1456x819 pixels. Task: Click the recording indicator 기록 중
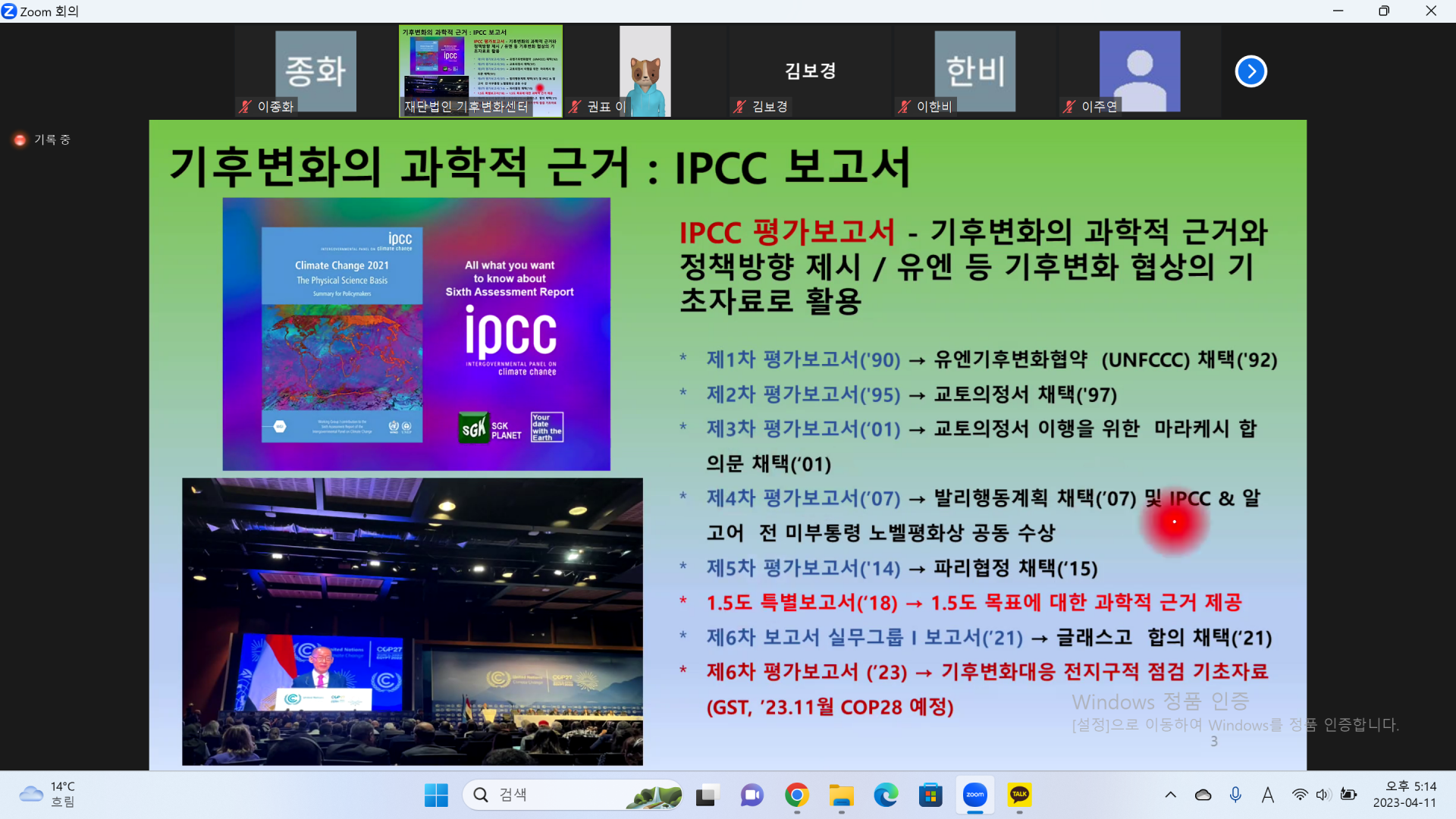pyautogui.click(x=42, y=140)
